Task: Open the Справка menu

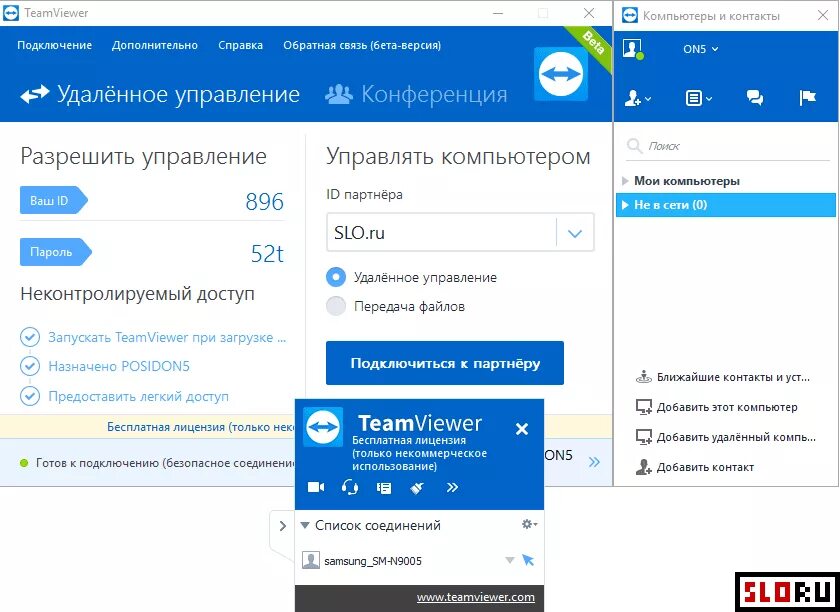Action: pos(241,46)
